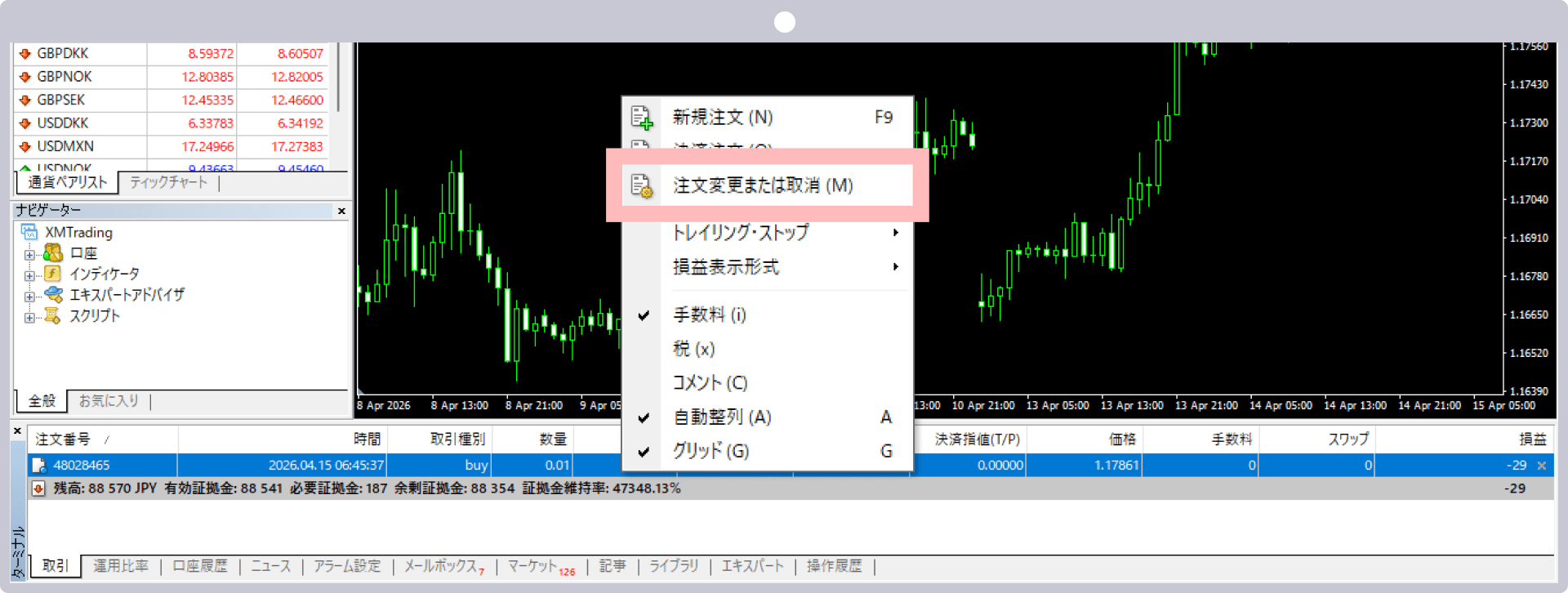Select the 全般 navigator tab

coord(42,401)
